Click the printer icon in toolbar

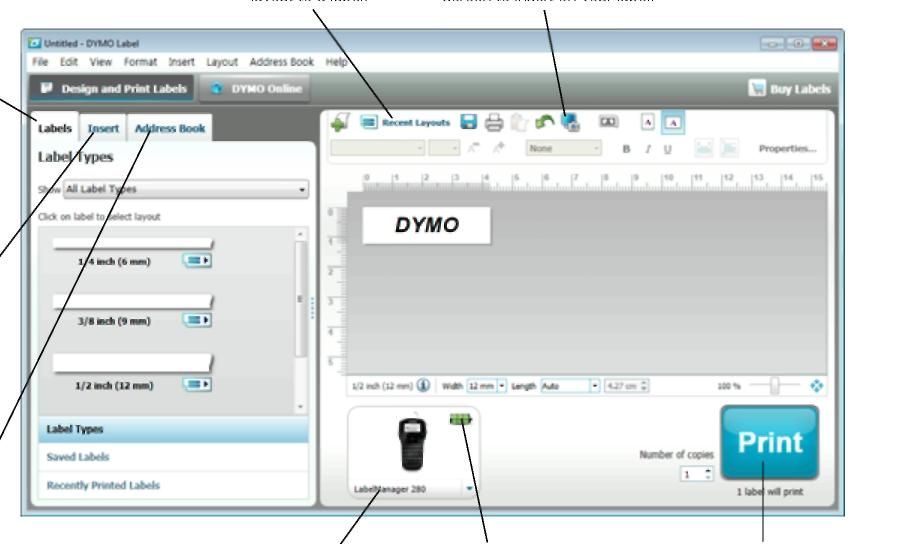coord(494,122)
